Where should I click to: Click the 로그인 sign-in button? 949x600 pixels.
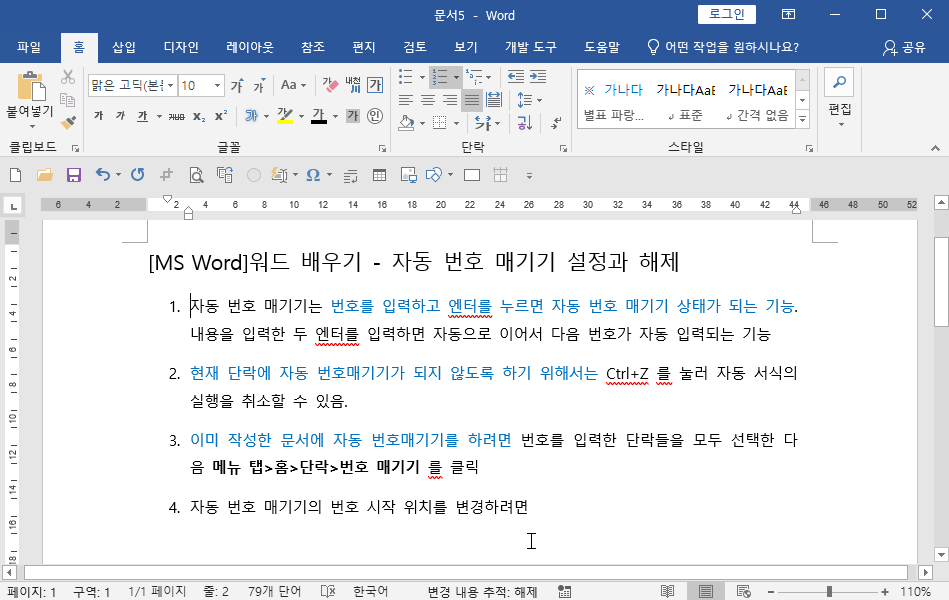coord(726,15)
